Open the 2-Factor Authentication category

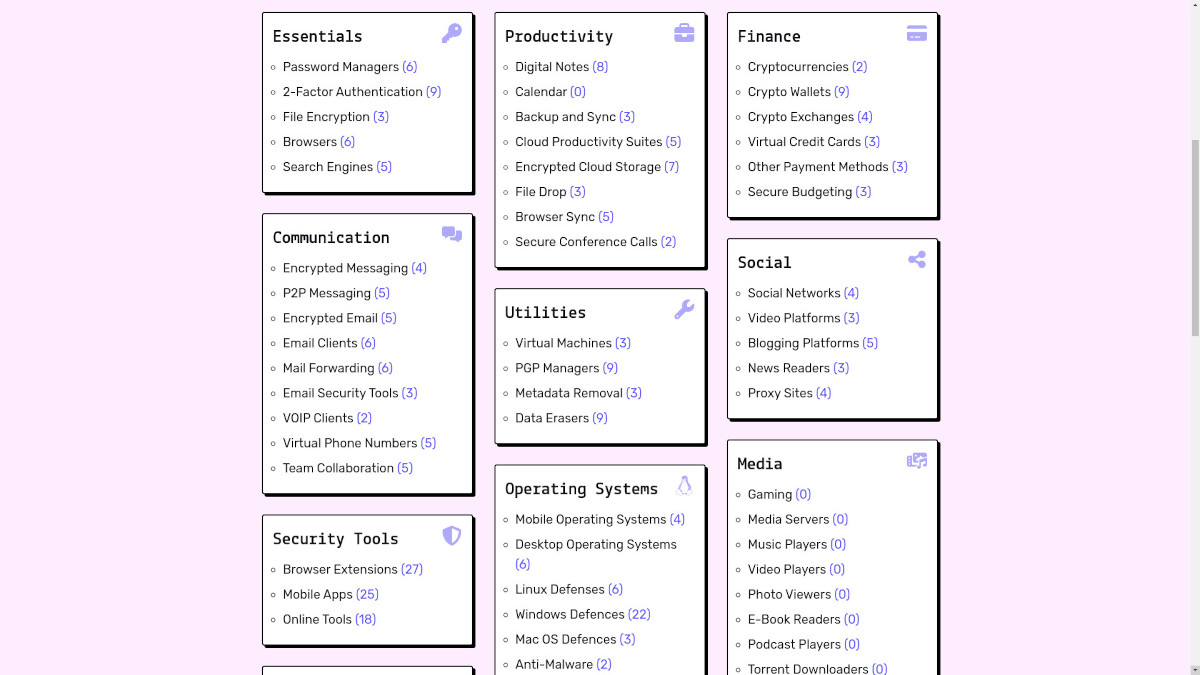coord(352,92)
